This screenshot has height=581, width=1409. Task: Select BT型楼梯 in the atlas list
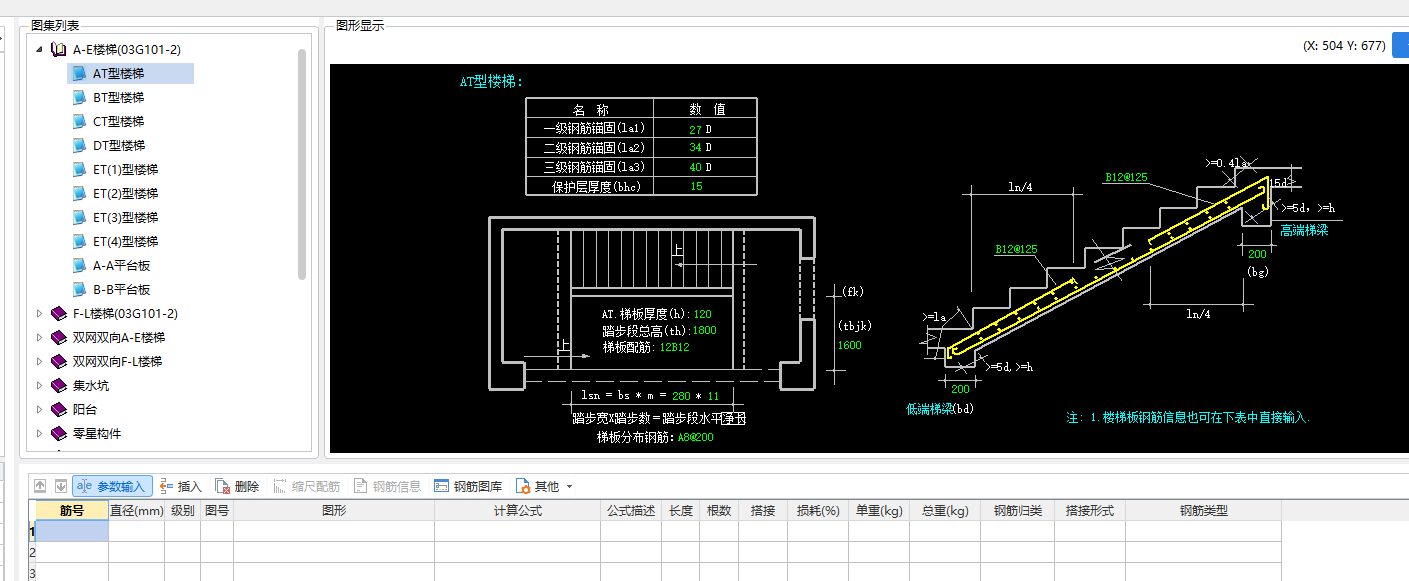coord(118,97)
